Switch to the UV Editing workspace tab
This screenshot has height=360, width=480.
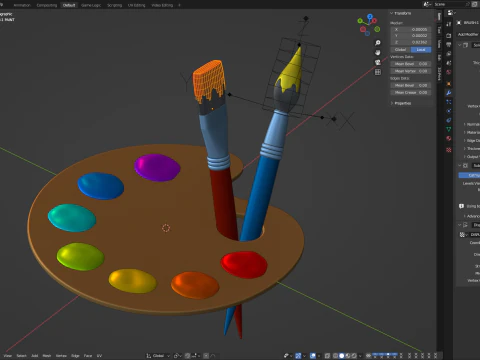tap(137, 5)
